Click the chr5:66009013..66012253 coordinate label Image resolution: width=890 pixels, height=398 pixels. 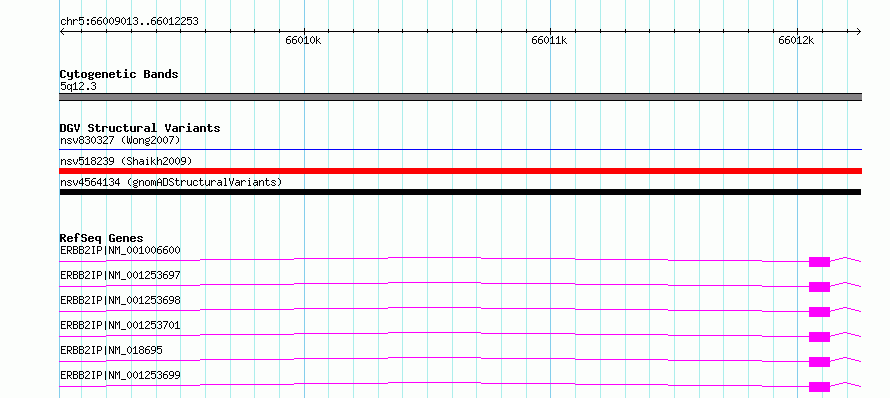tap(129, 22)
